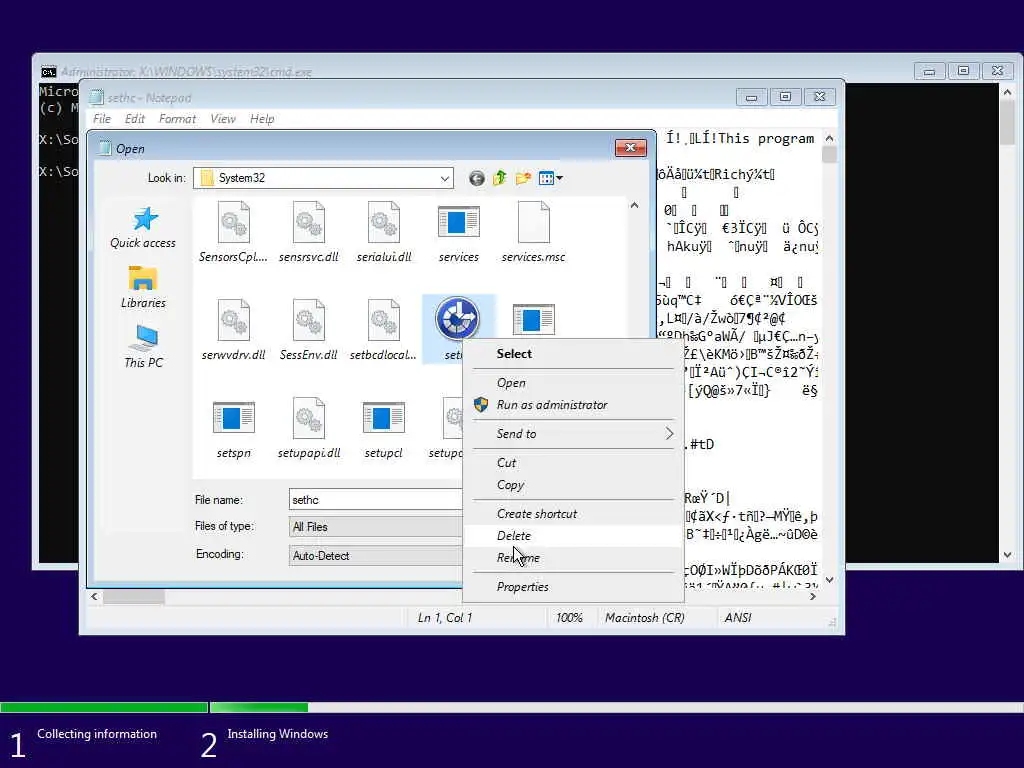The image size is (1024, 768).
Task: Select the SensorsCpl file icon
Action: click(x=233, y=223)
